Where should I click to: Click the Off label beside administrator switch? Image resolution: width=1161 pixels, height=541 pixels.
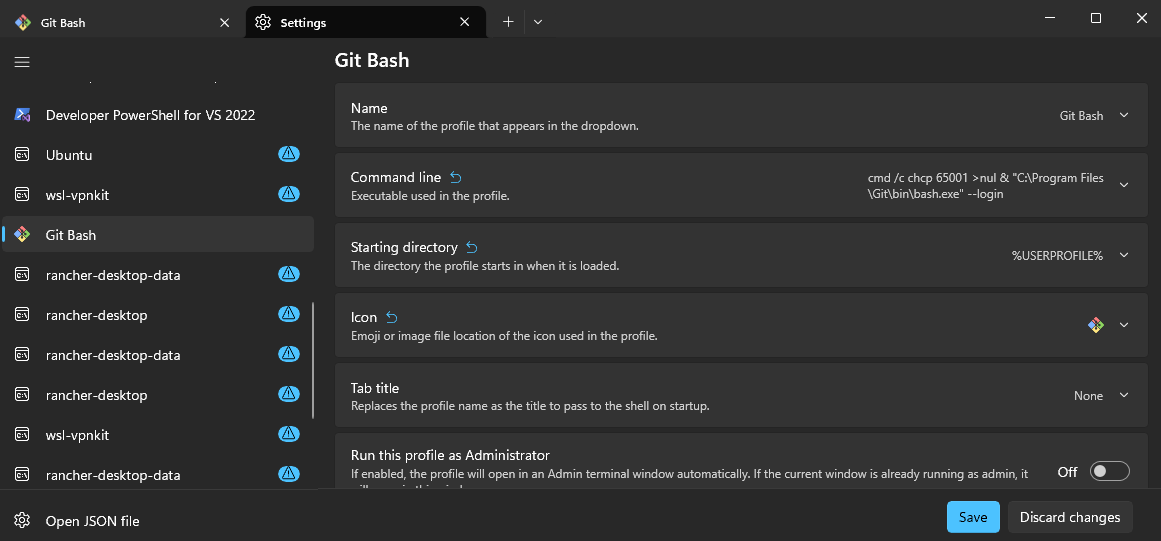(1067, 471)
